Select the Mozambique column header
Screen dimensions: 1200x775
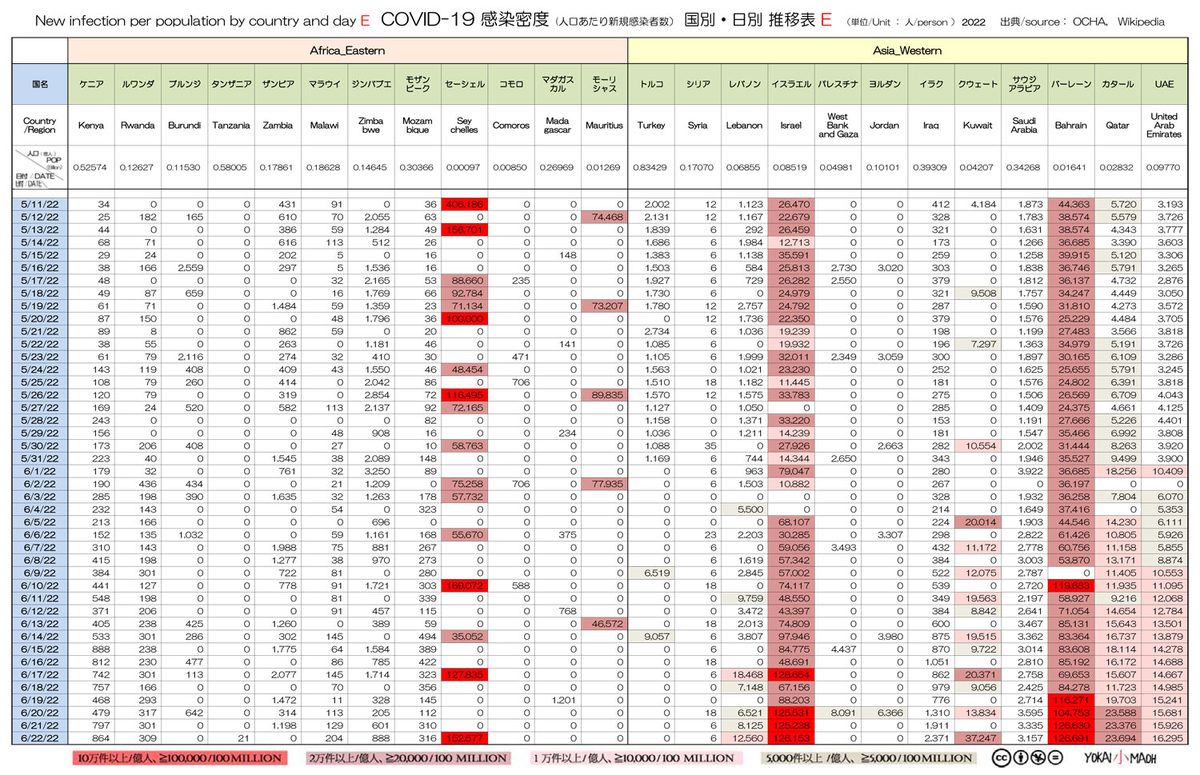(x=417, y=126)
